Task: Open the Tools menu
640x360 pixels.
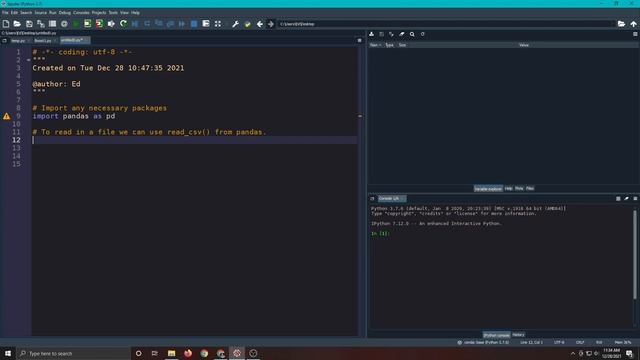Action: [x=113, y=13]
